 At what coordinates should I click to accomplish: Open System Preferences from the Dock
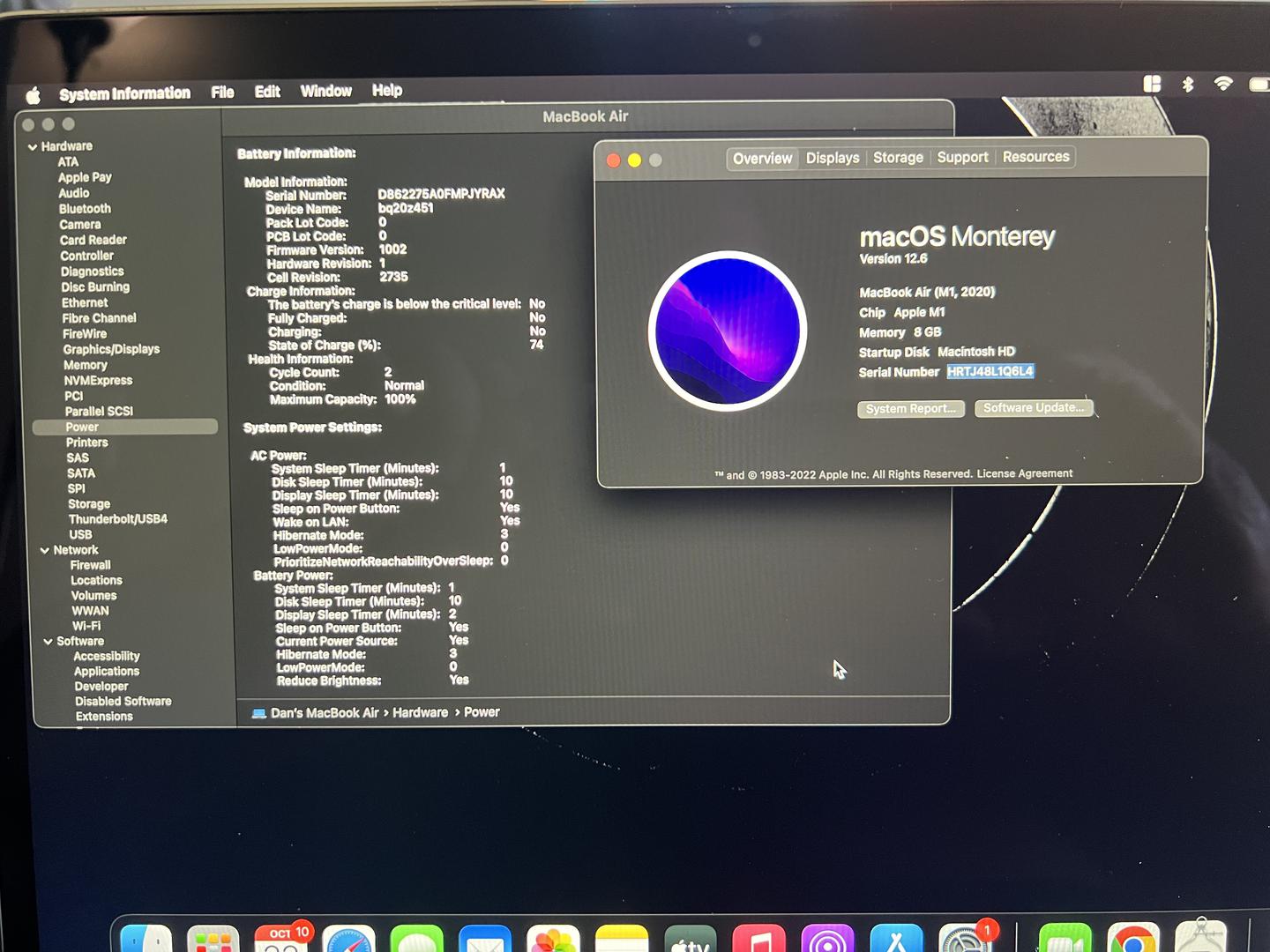tap(964, 940)
